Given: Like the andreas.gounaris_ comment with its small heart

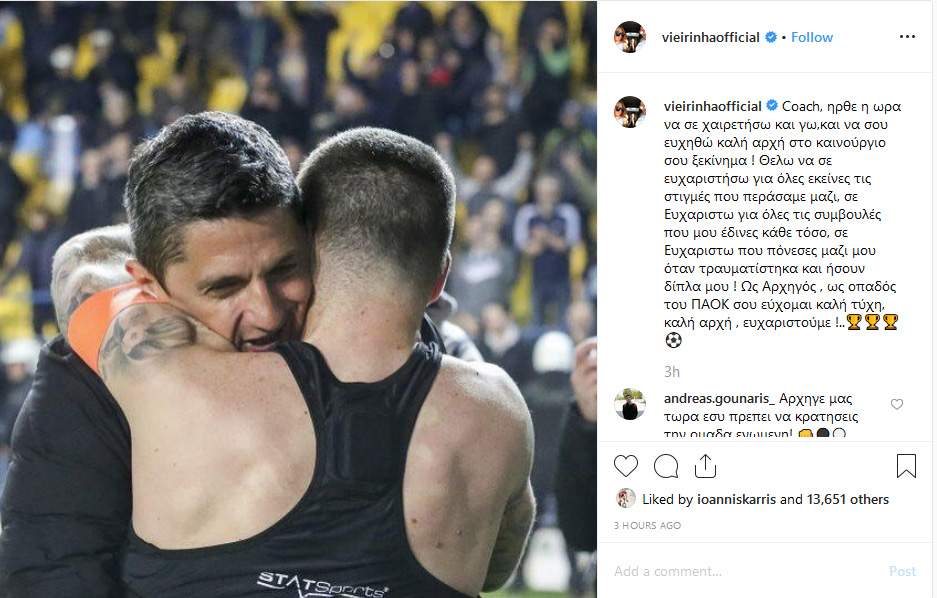Looking at the screenshot, I should point(896,404).
